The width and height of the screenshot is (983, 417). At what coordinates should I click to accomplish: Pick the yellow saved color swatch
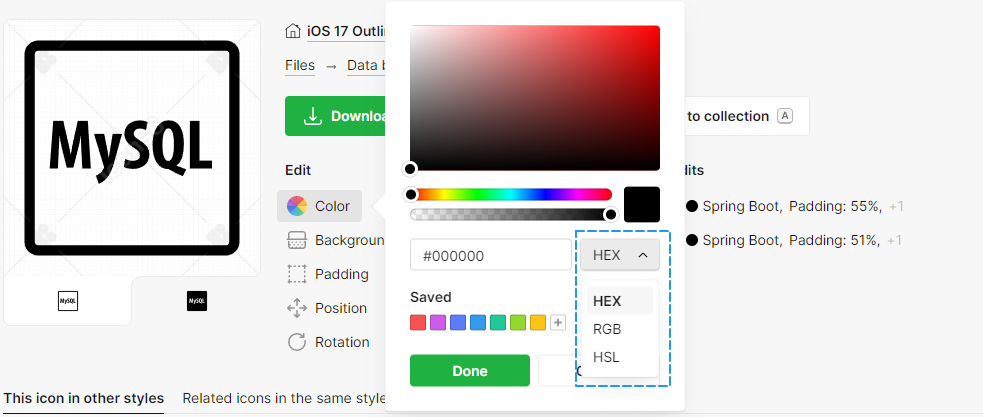point(538,323)
